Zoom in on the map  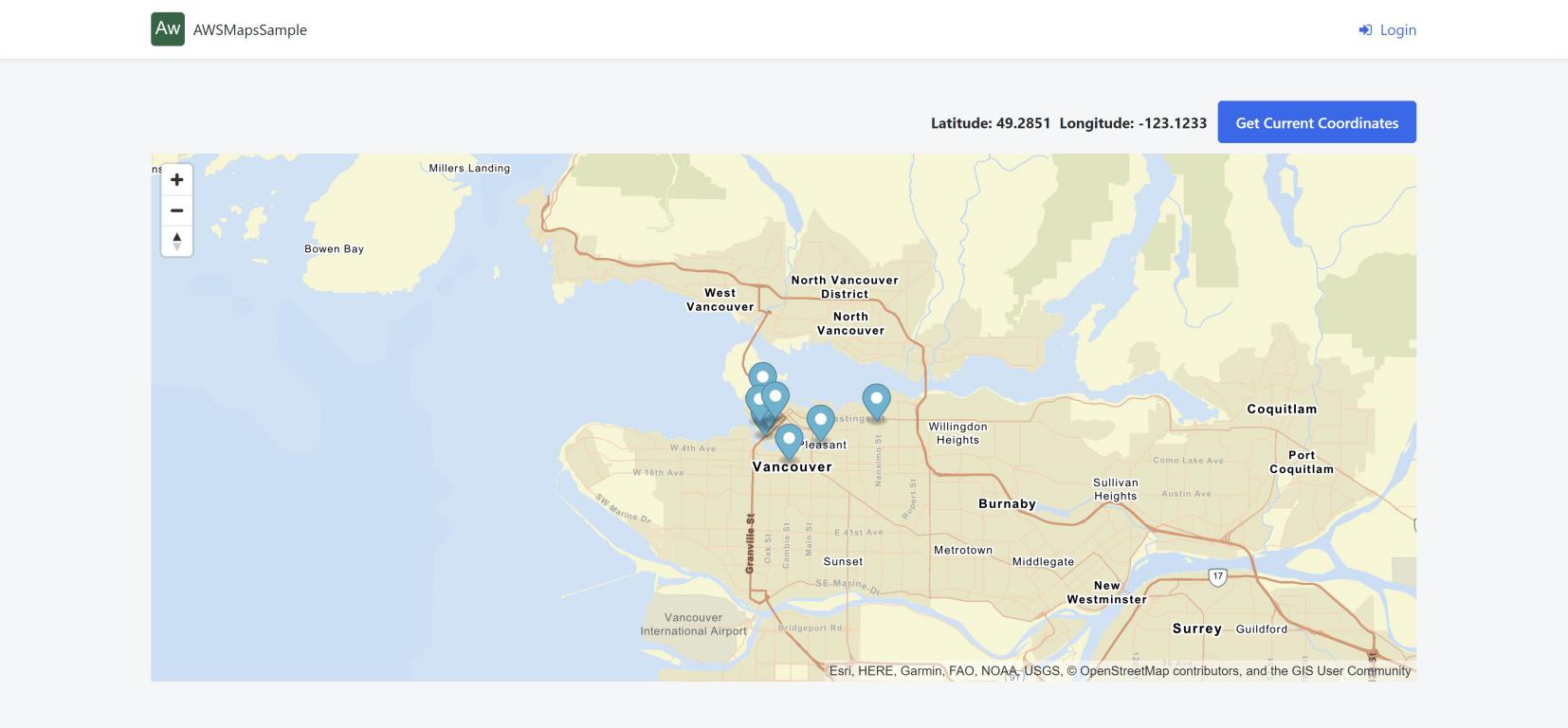(x=176, y=180)
